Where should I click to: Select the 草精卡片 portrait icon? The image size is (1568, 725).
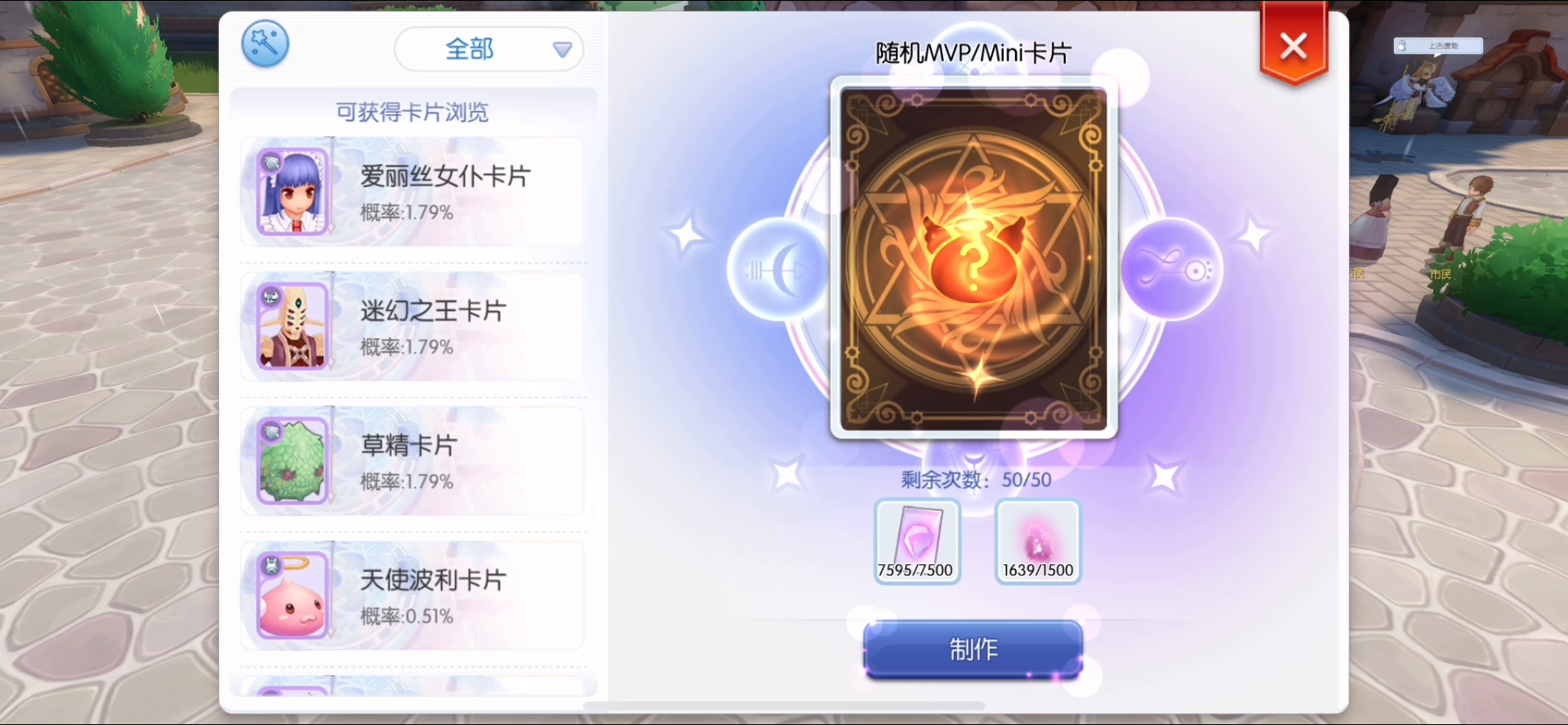click(x=292, y=461)
